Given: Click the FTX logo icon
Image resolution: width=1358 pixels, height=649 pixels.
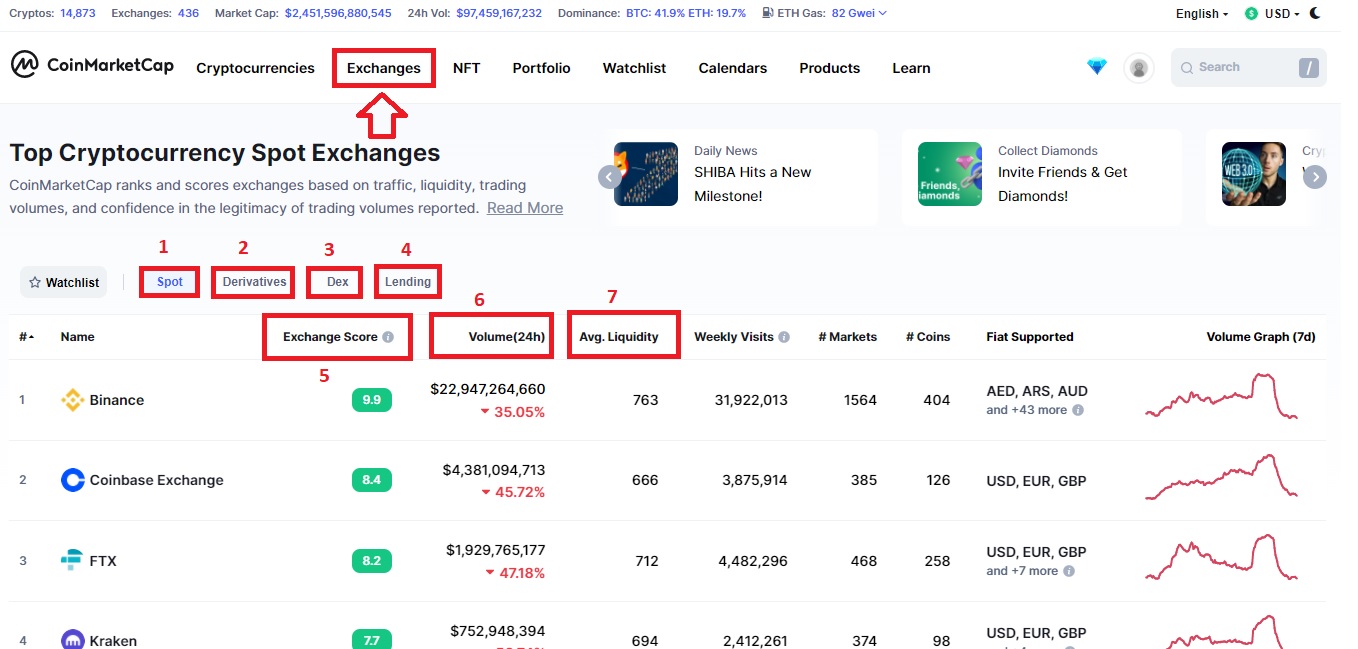Looking at the screenshot, I should [72, 561].
